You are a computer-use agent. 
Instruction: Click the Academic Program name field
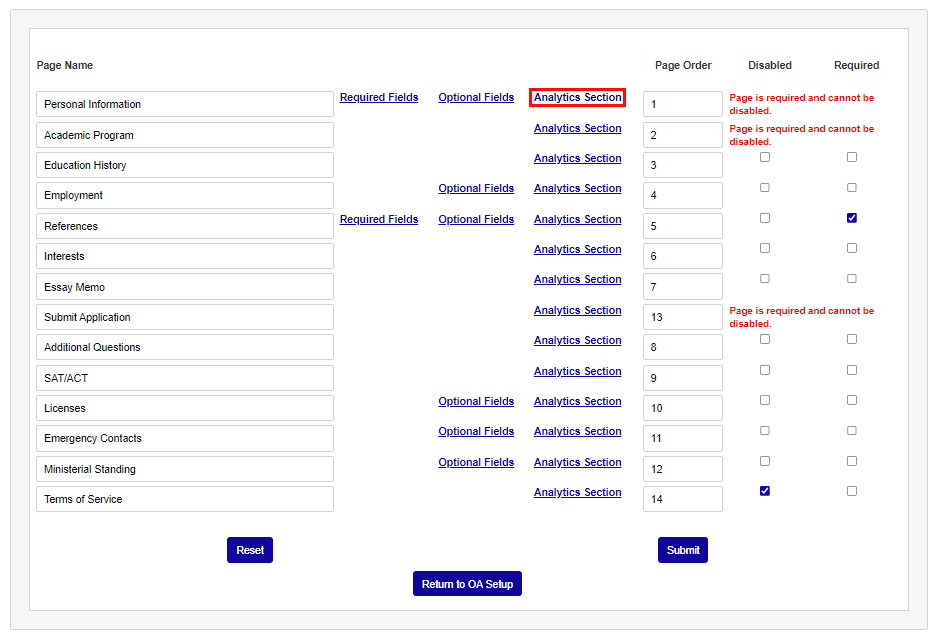pyautogui.click(x=184, y=134)
